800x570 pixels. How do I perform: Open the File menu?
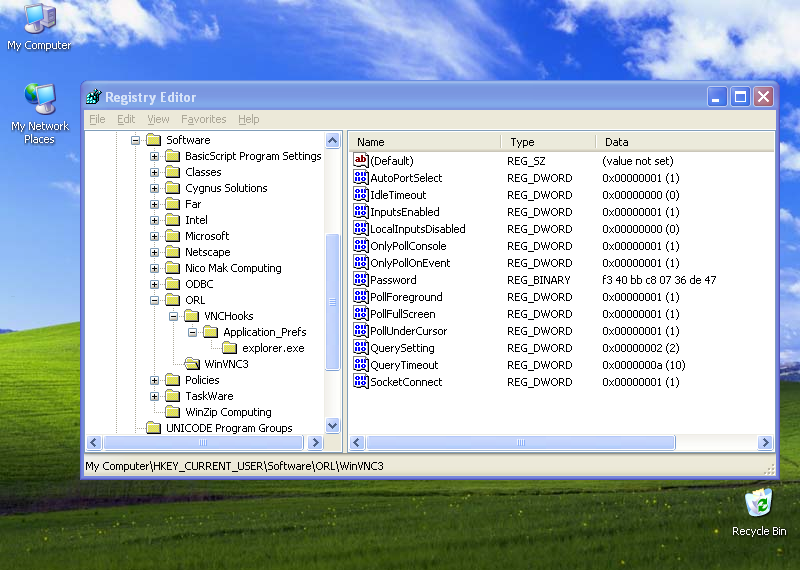click(97, 119)
